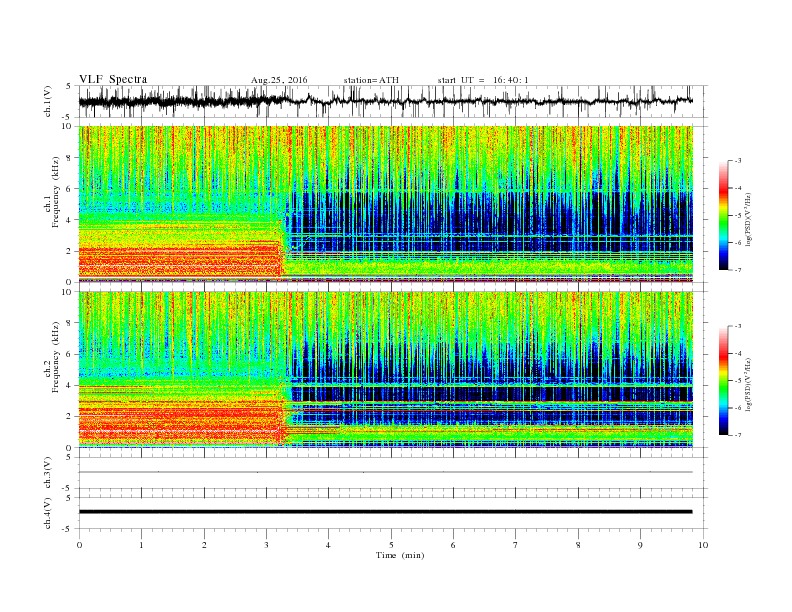Screen dimensions: 792x612
Task: Click the 2 kHz tick on ch.1 frequency axis
Action: click(x=70, y=251)
